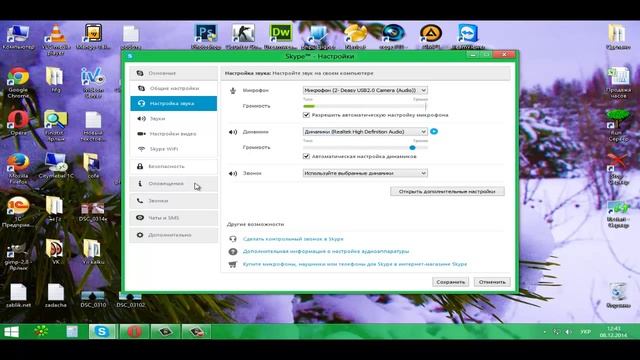
Task: Open the zablik.net file on desktop
Action: click(x=18, y=296)
